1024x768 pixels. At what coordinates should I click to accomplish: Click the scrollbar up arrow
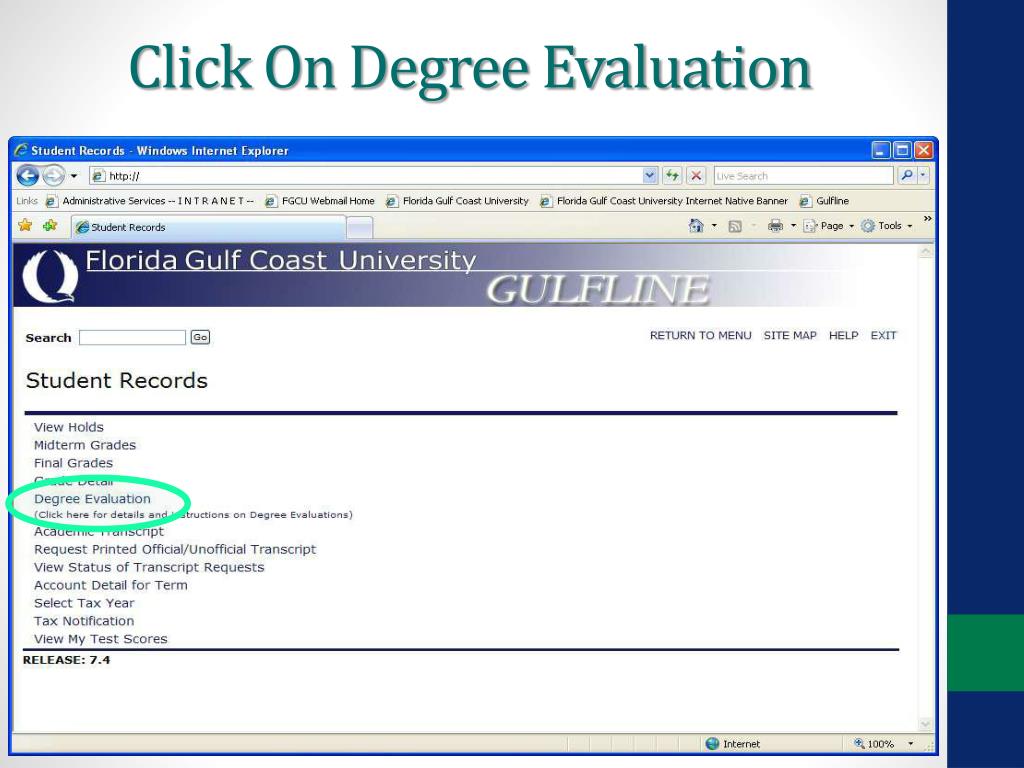(925, 252)
